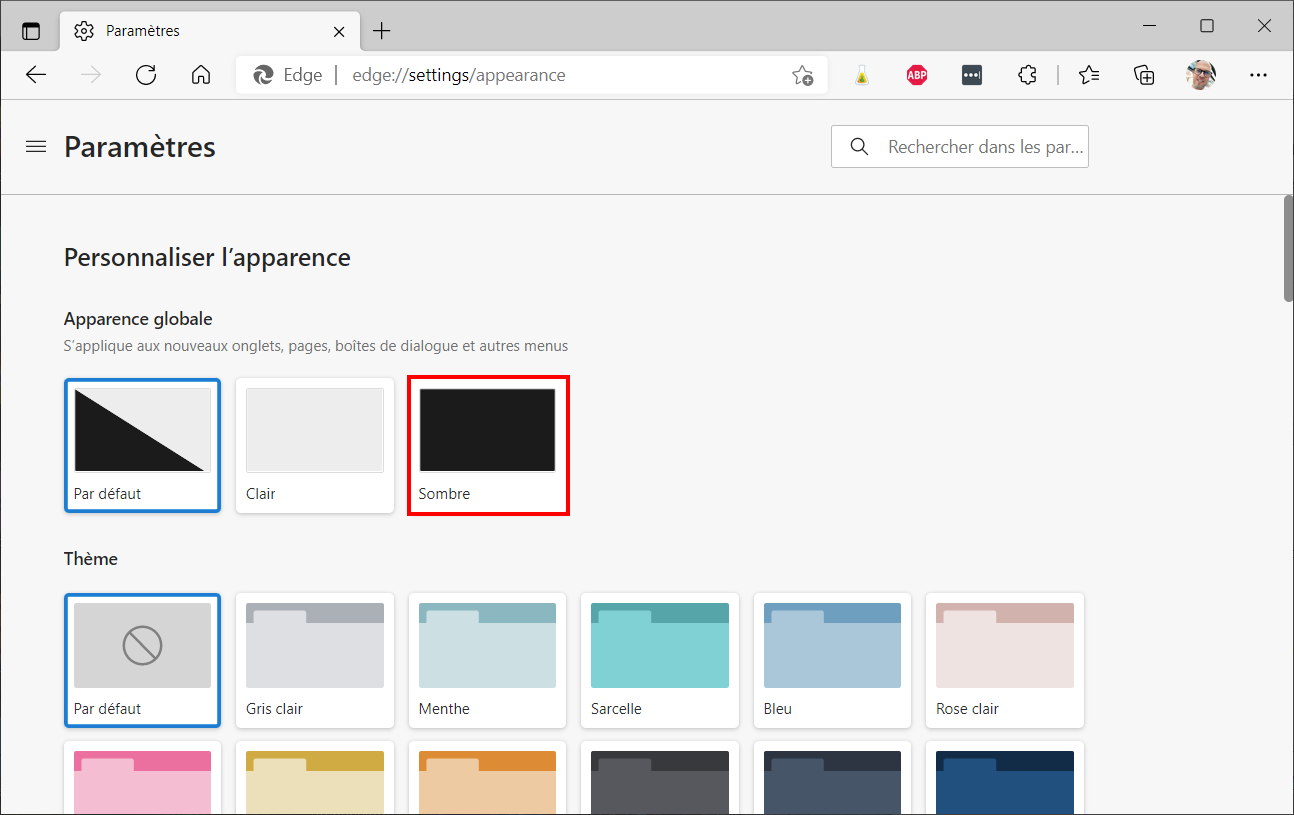Open the Favorites list star icon
This screenshot has height=815, width=1294.
point(1089,75)
